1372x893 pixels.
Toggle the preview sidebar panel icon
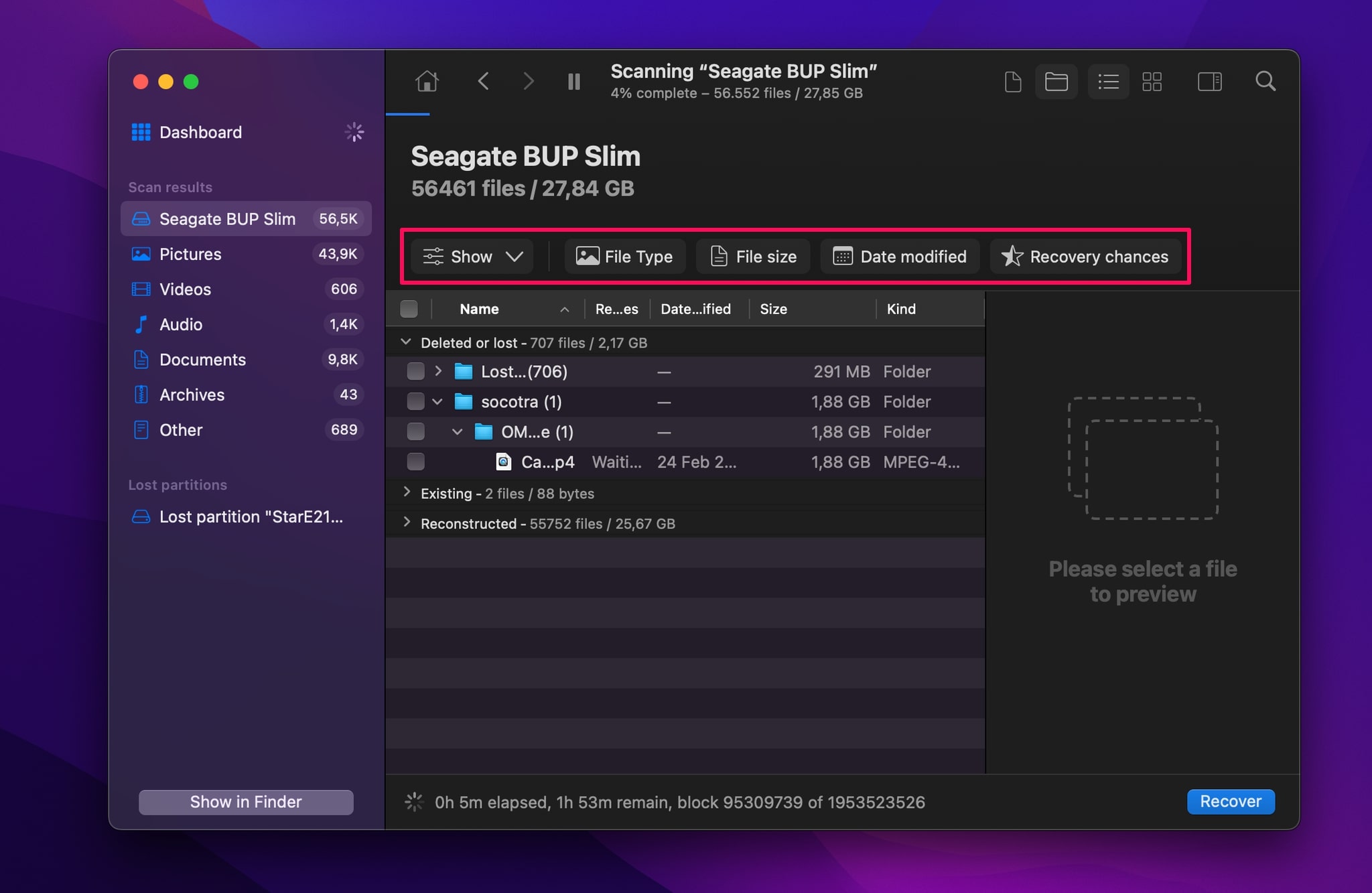(1209, 82)
